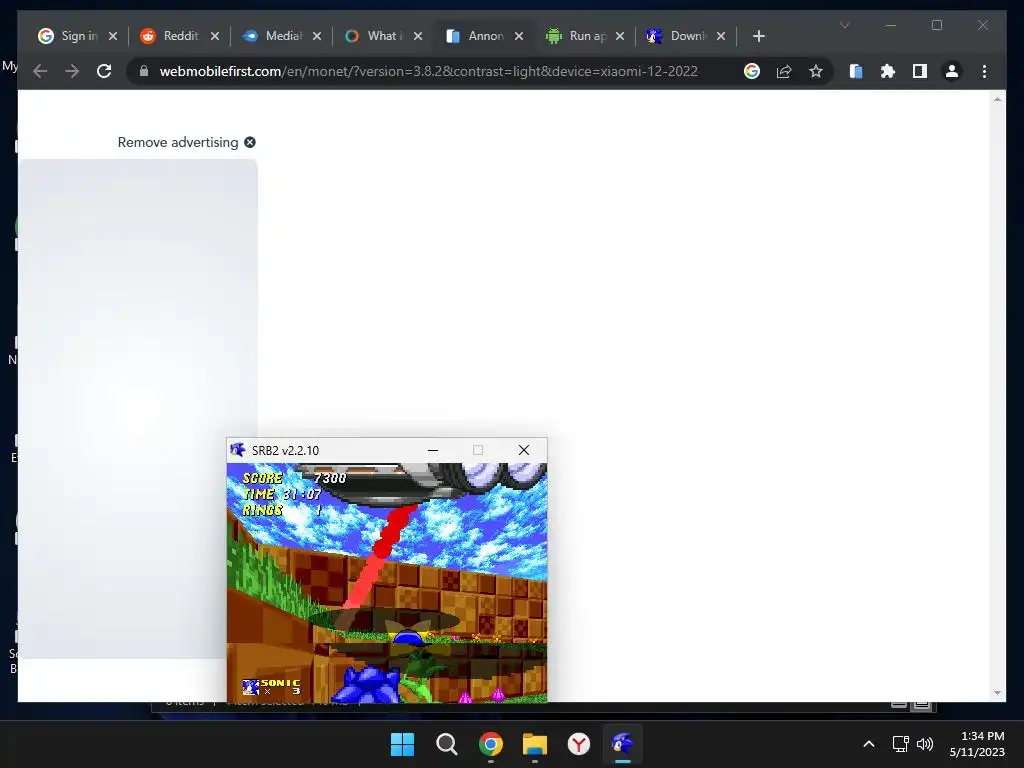The height and width of the screenshot is (768, 1024).
Task: Click the Chrome taskbar icon
Action: [490, 744]
